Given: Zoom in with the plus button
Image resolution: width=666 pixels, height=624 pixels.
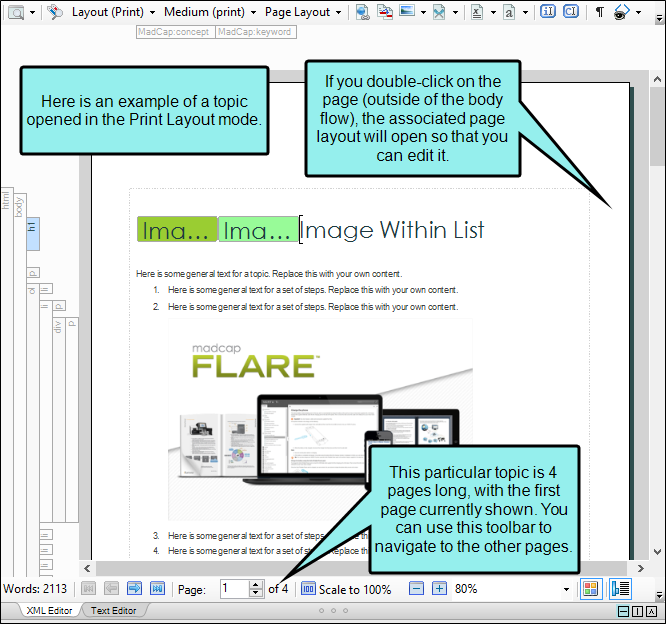Looking at the screenshot, I should click(x=439, y=589).
